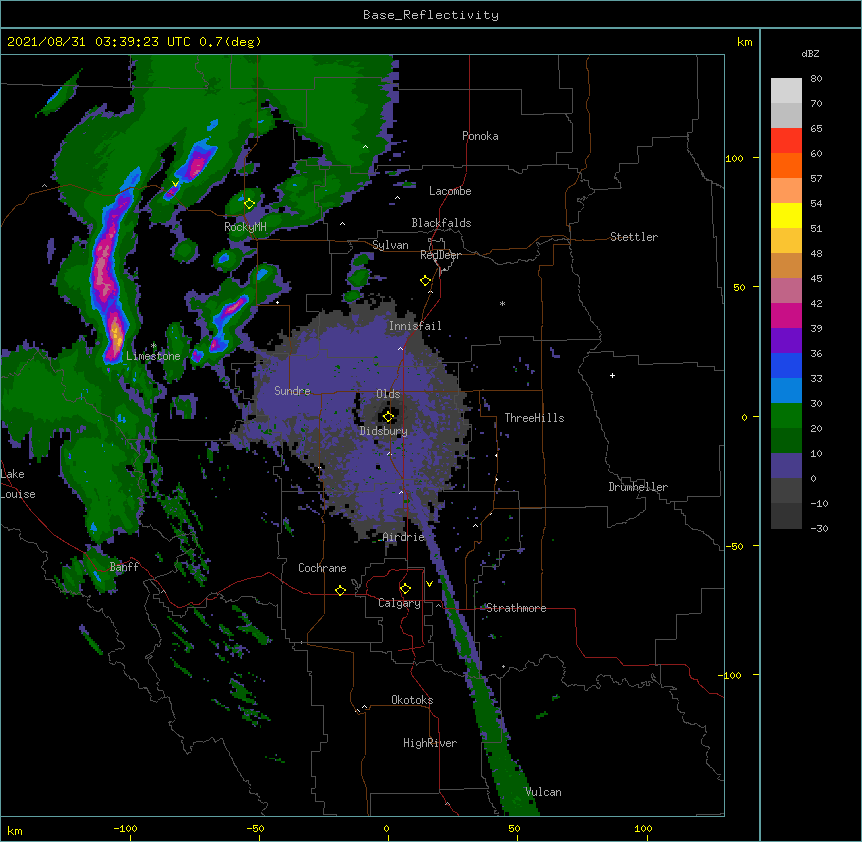Click the RedDeer city label
Viewport: 862px width, 842px height.
(440, 255)
